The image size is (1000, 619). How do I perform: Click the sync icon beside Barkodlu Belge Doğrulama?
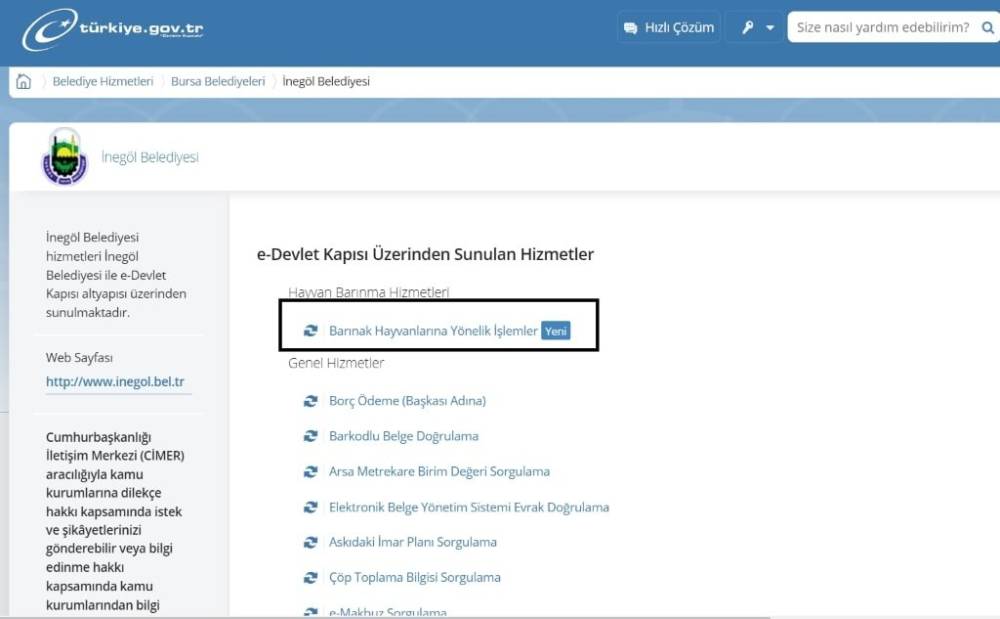(x=310, y=436)
